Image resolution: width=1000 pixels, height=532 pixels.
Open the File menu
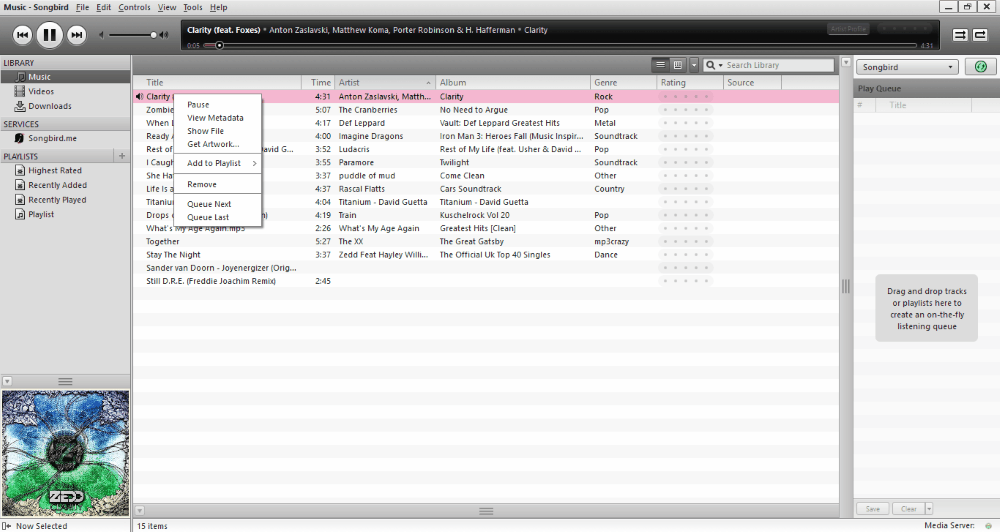(82, 7)
